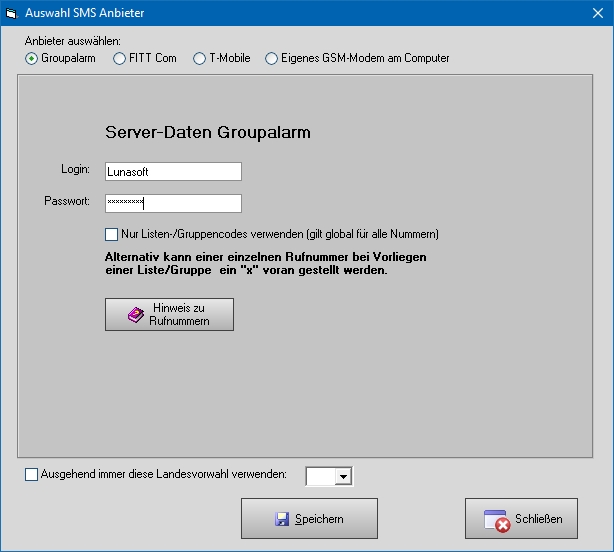The height and width of the screenshot is (552, 614).
Task: Open the Landesvorwahl dropdown arrow
Action: [343, 476]
